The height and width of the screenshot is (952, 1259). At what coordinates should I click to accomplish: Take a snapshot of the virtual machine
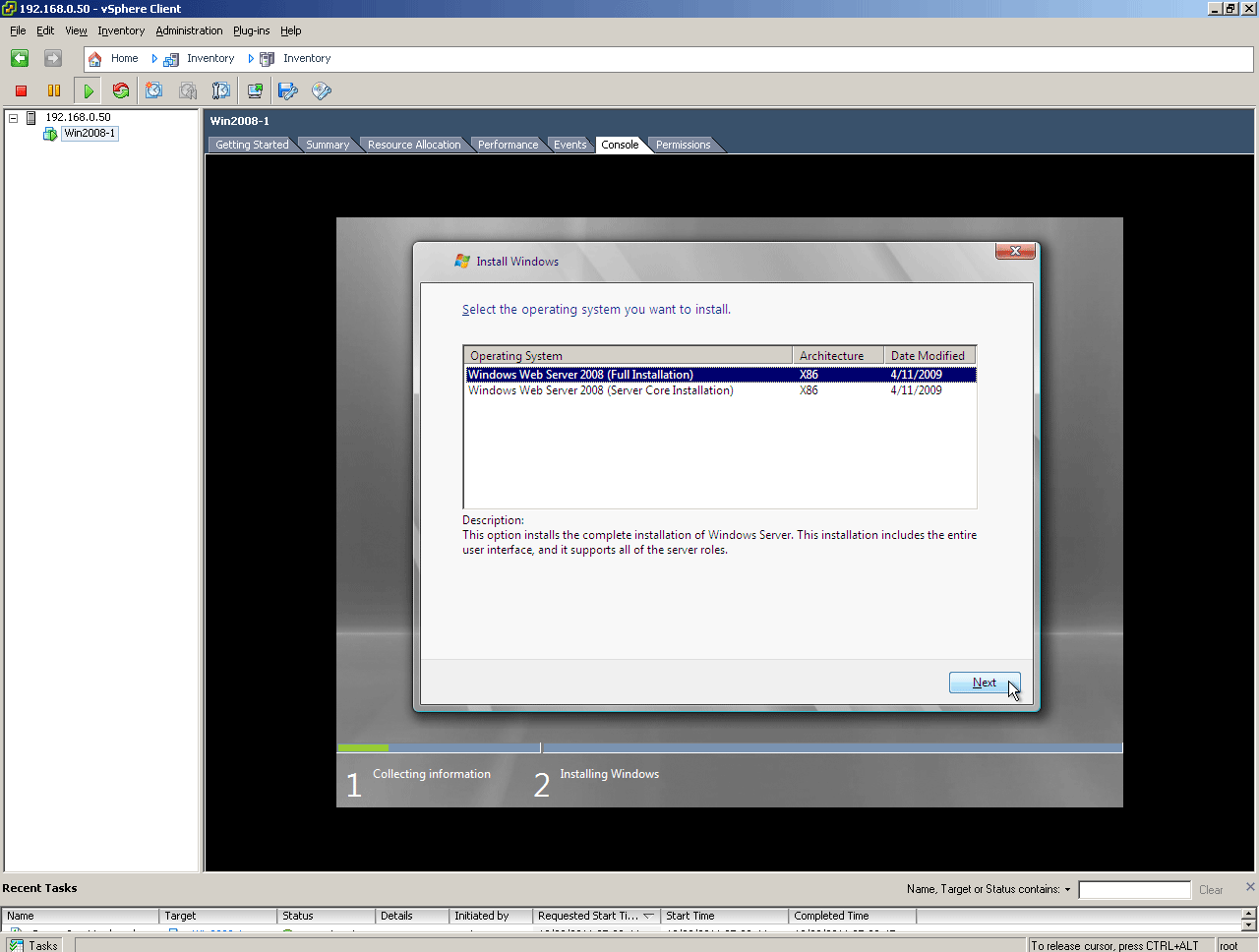154,90
